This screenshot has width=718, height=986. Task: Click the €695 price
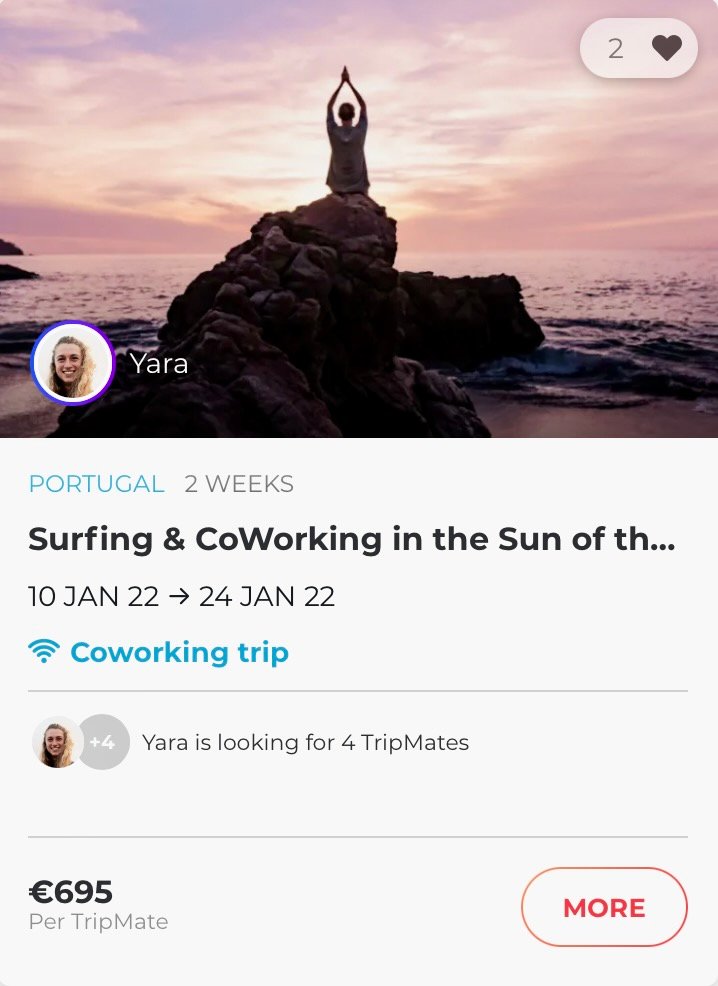tap(71, 891)
